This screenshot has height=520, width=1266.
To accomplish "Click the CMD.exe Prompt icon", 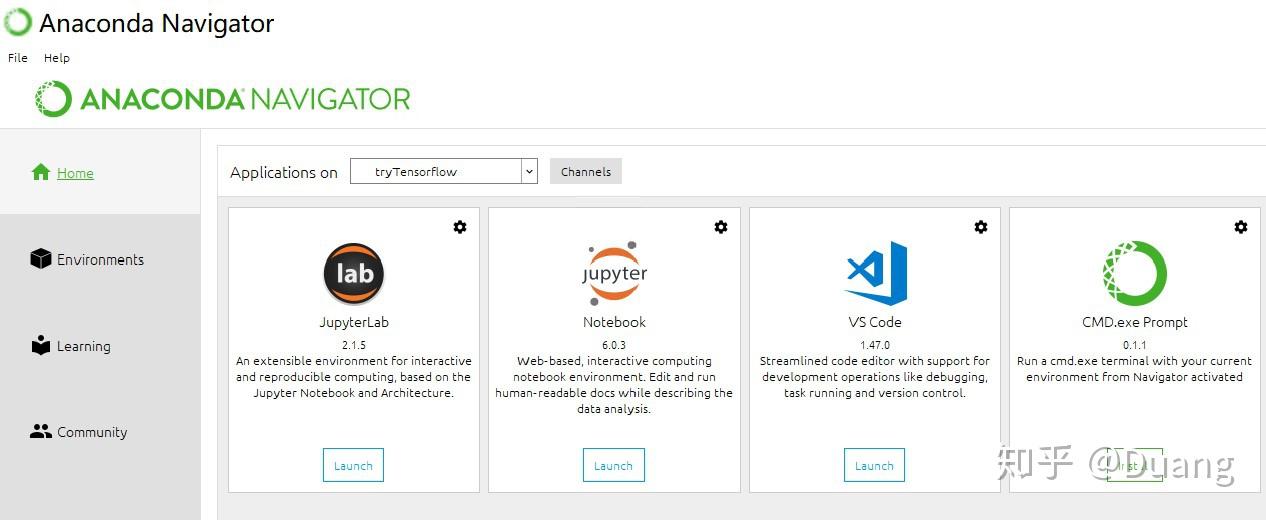I will tap(1134, 273).
